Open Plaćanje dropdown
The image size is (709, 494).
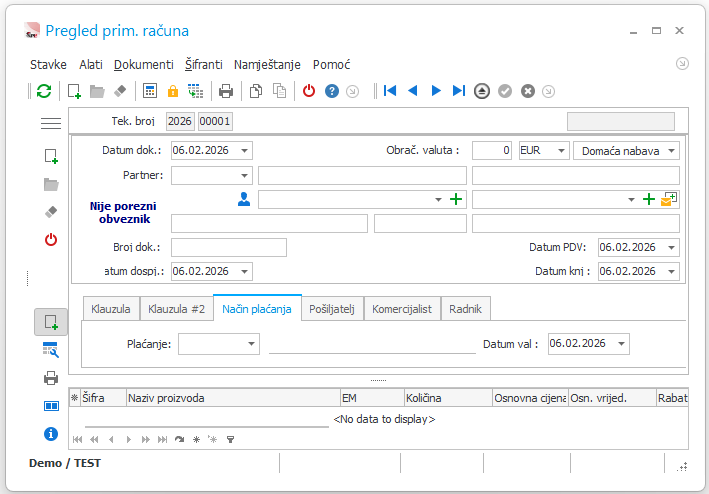251,344
